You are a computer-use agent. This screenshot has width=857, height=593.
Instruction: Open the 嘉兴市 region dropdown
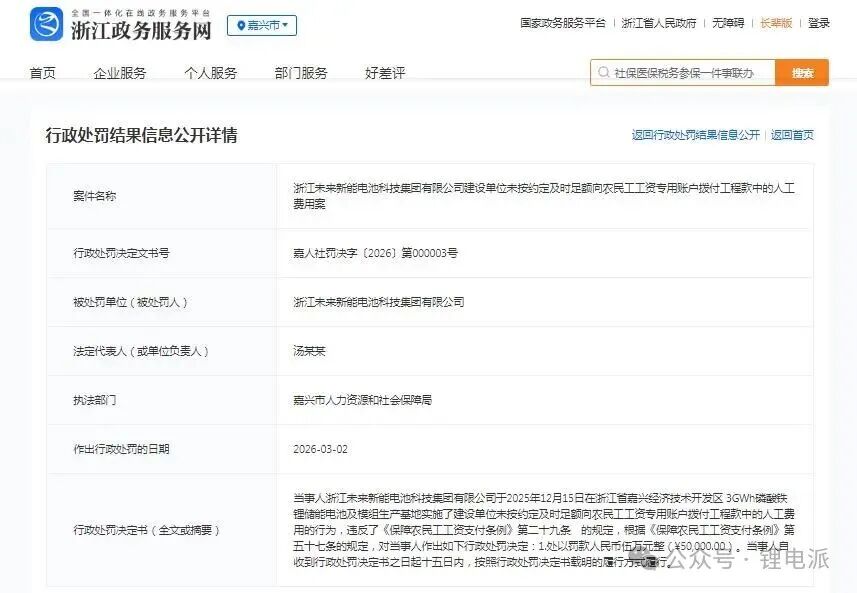coord(262,25)
